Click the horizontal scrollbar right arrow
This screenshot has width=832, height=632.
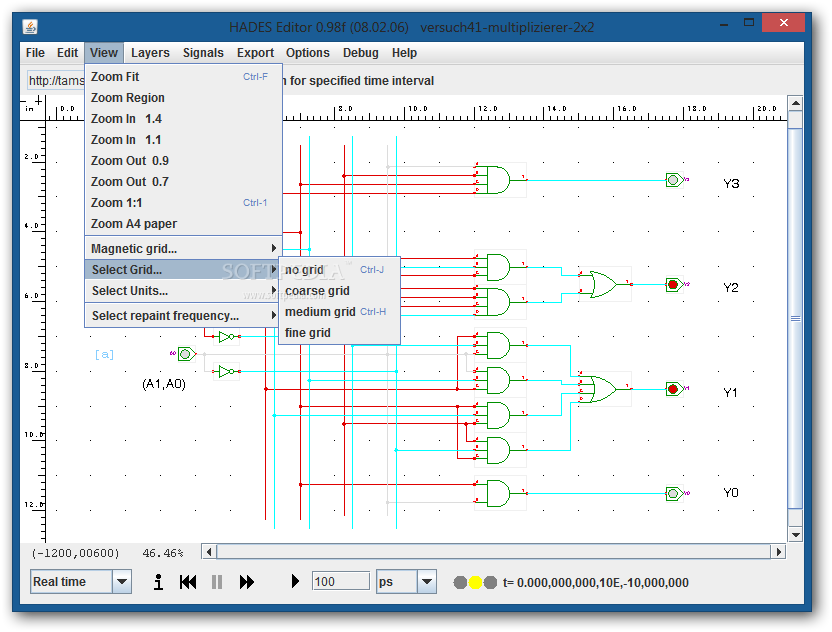778,552
